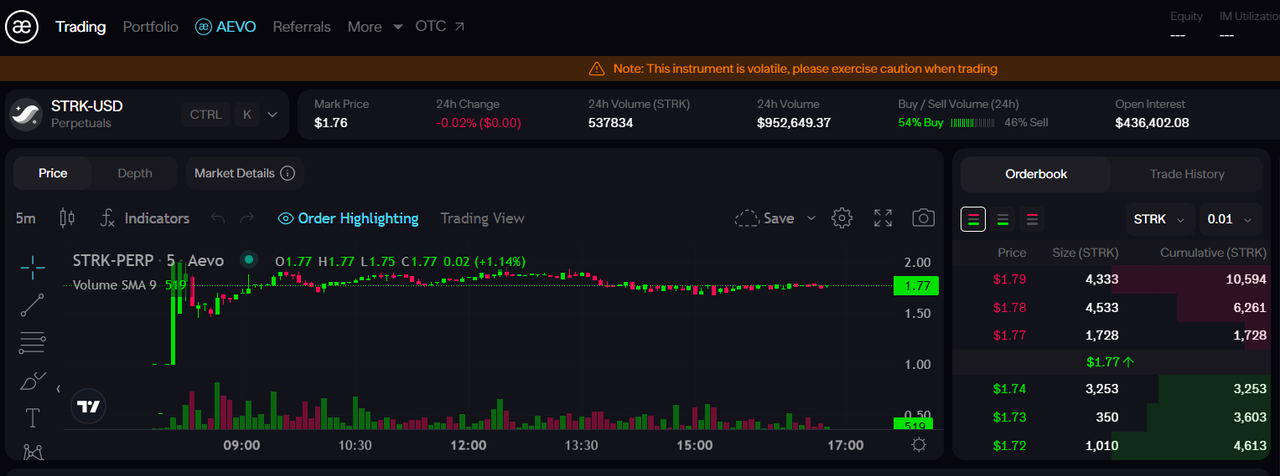Click the green 519 volume axis label
This screenshot has width=1280, height=476.
(x=915, y=425)
